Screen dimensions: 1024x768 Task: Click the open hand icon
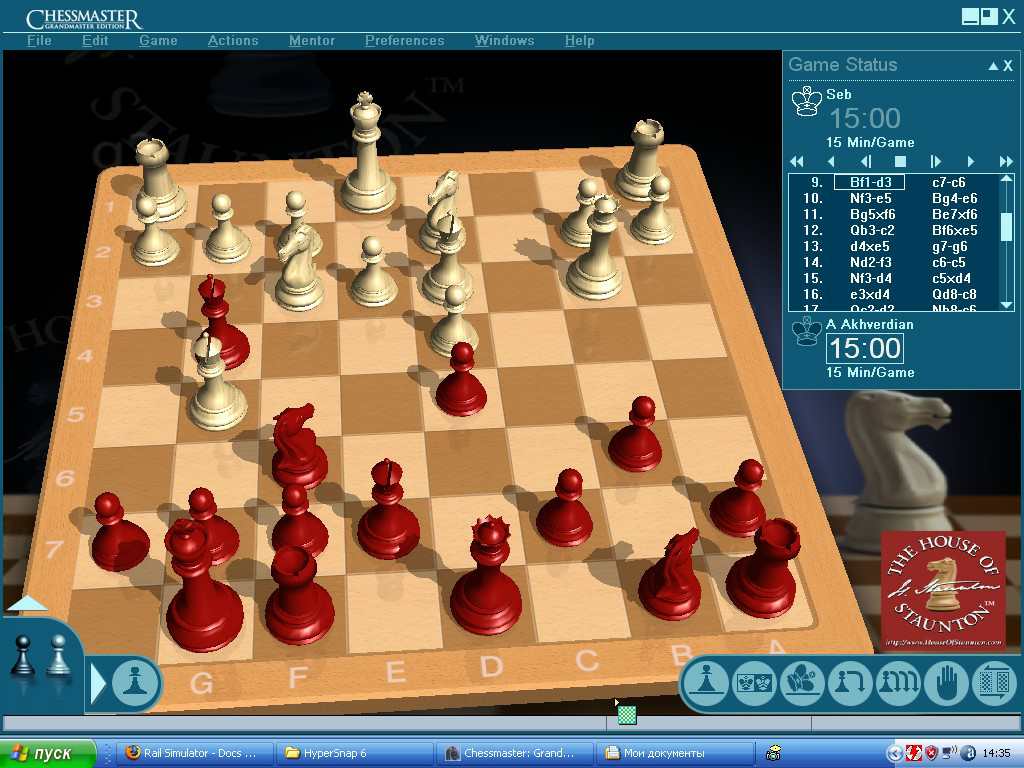click(946, 683)
